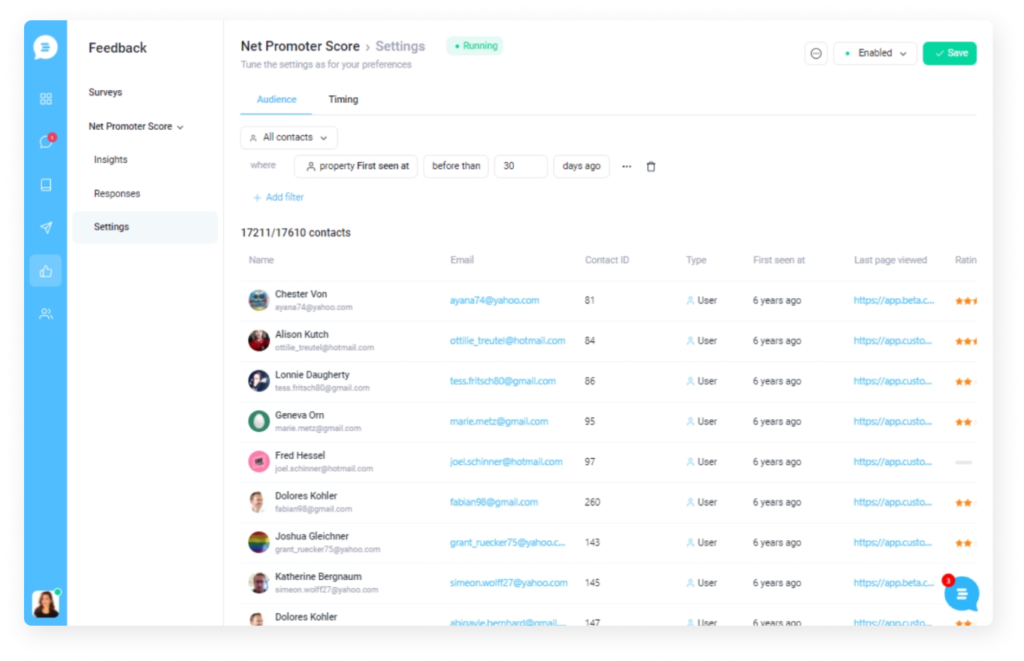Open email marie.metz@gmail.com link
This screenshot has width=1024, height=661.
click(499, 422)
